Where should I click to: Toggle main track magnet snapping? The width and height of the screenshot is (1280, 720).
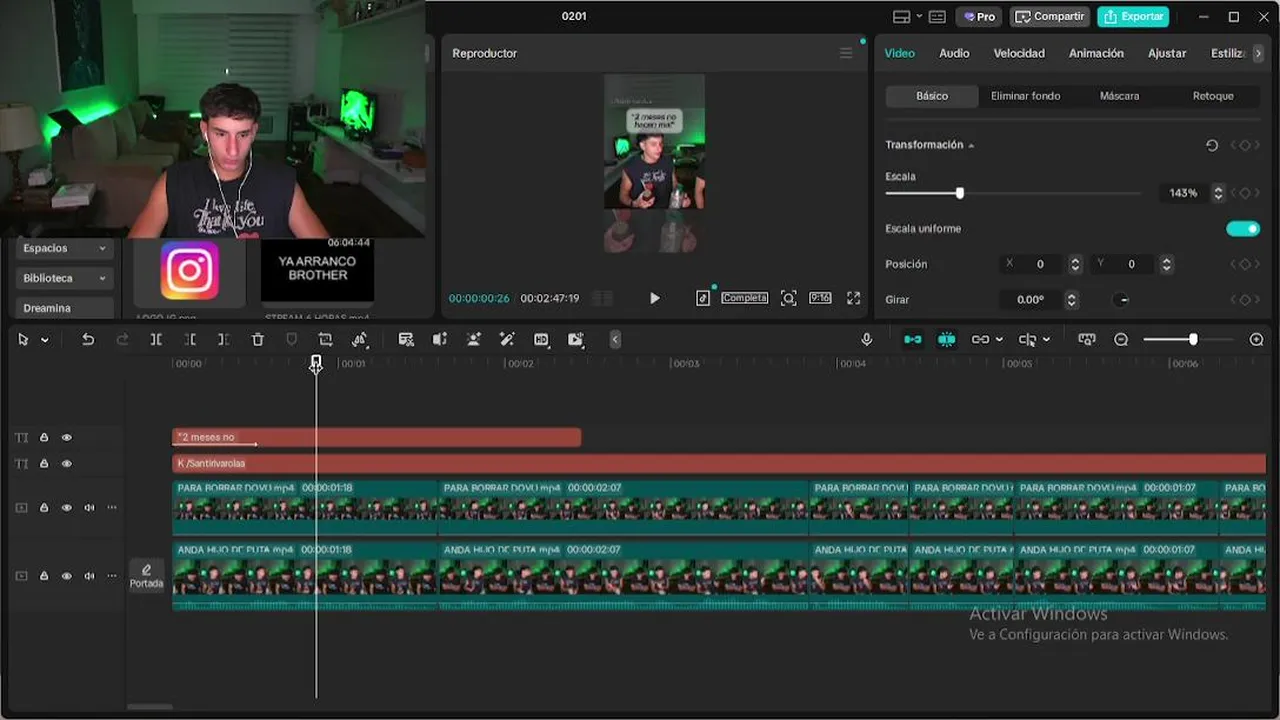click(913, 340)
